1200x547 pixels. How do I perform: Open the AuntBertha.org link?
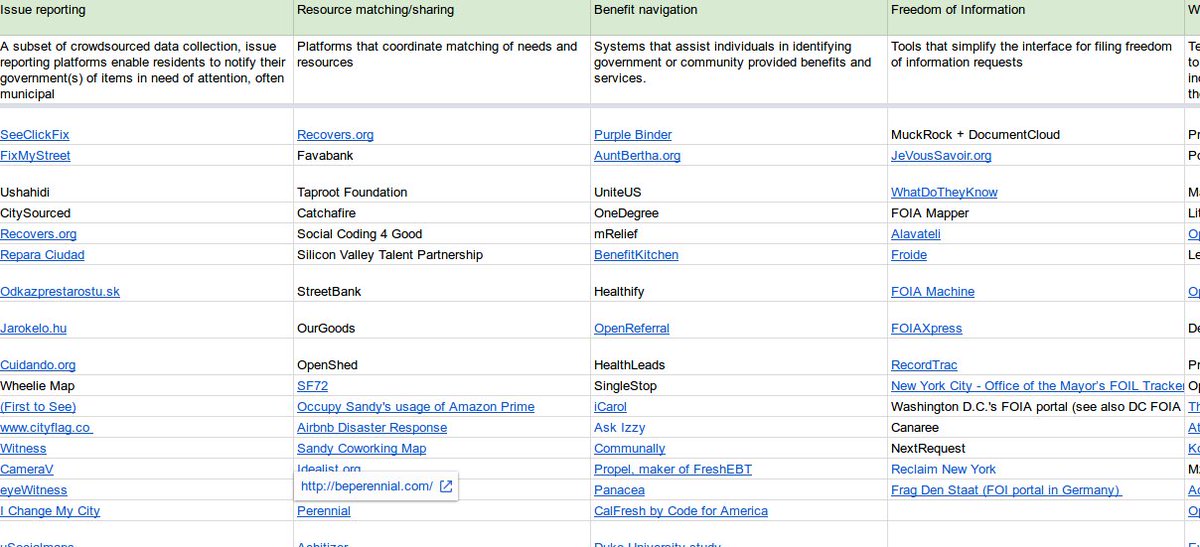click(x=637, y=156)
